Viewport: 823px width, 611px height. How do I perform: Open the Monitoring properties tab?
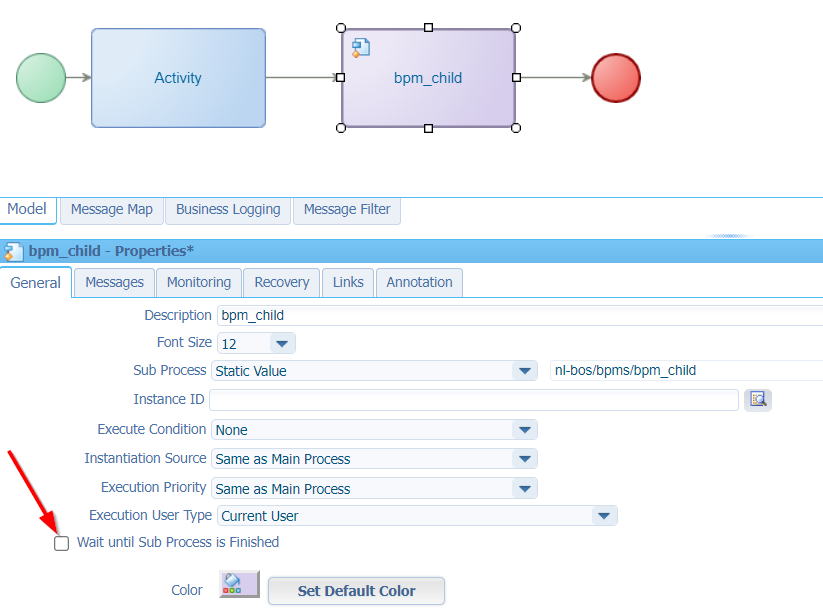pyautogui.click(x=198, y=282)
